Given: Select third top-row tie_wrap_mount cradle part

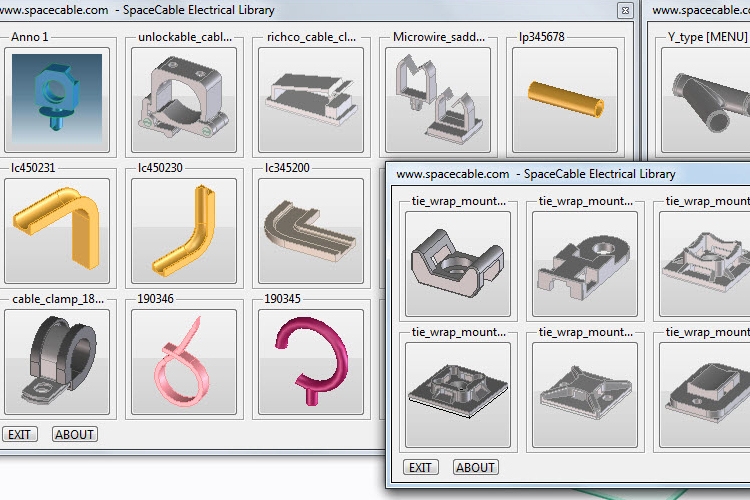Looking at the screenshot, I should point(705,264).
